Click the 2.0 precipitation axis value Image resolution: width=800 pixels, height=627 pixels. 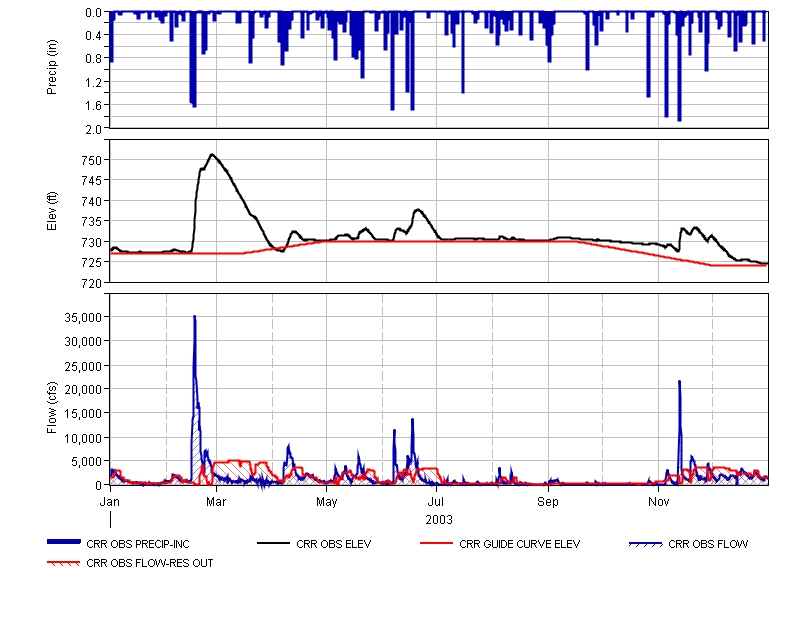pyautogui.click(x=93, y=129)
